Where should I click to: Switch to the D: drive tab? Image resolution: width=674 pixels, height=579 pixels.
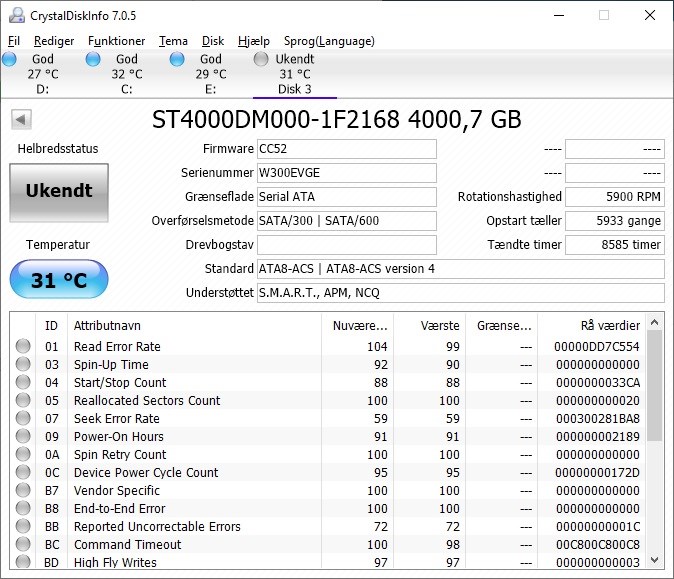tap(43, 74)
